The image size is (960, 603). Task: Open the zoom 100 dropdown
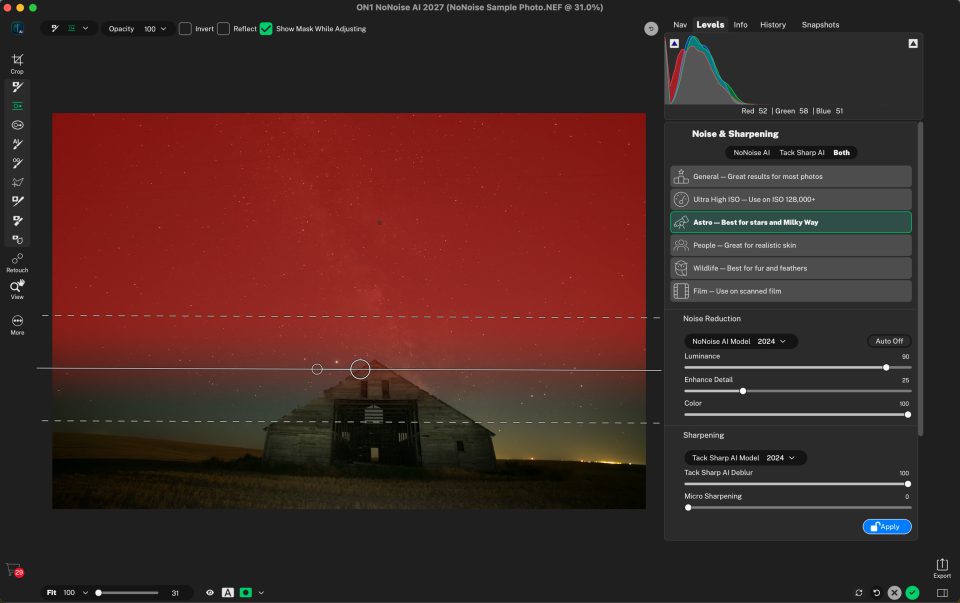click(76, 593)
